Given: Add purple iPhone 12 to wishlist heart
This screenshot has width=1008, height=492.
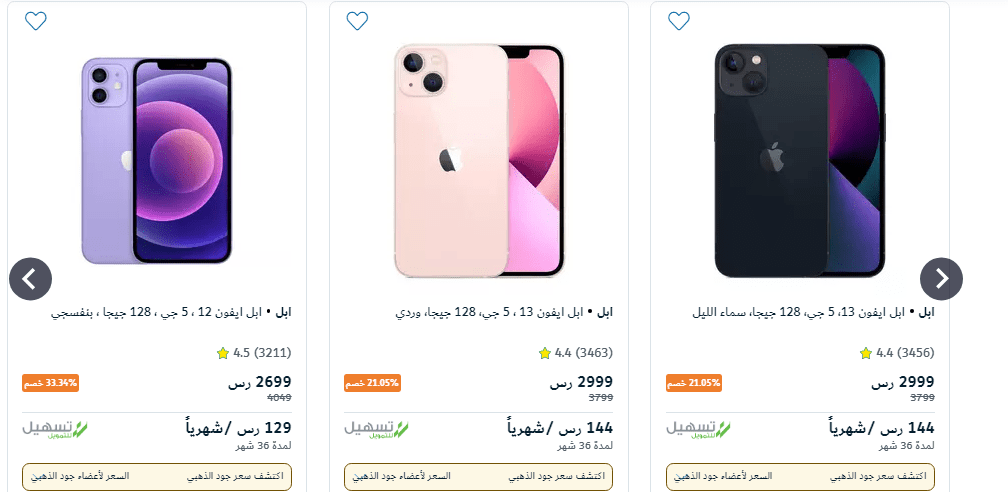Looking at the screenshot, I should [x=35, y=21].
